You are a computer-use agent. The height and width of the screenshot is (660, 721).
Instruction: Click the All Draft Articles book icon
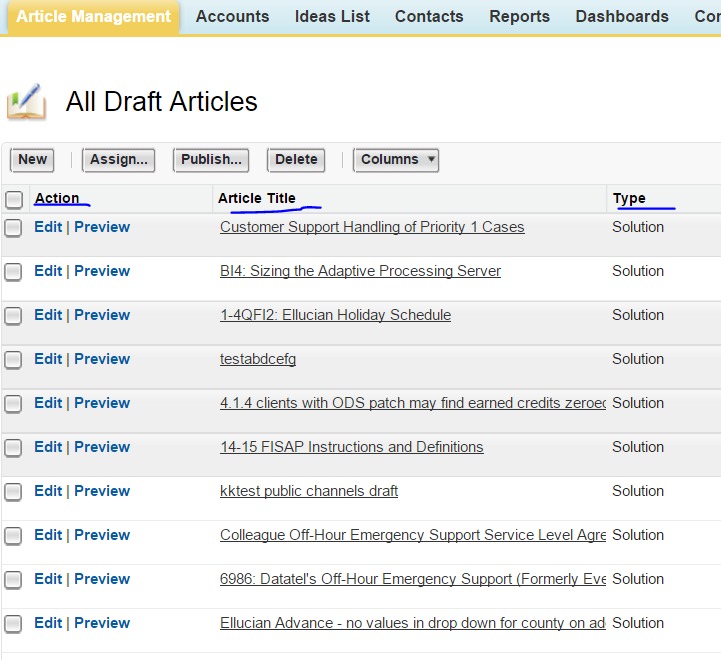tap(26, 102)
